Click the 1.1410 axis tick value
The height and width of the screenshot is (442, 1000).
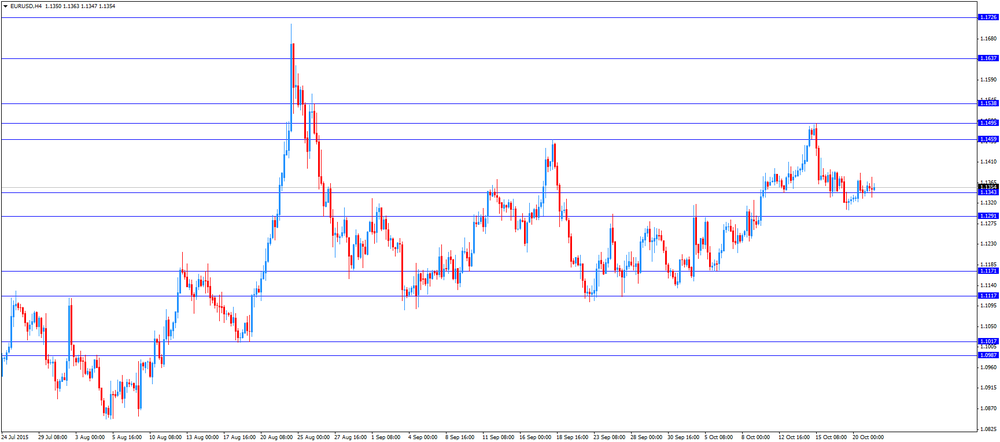(x=987, y=162)
